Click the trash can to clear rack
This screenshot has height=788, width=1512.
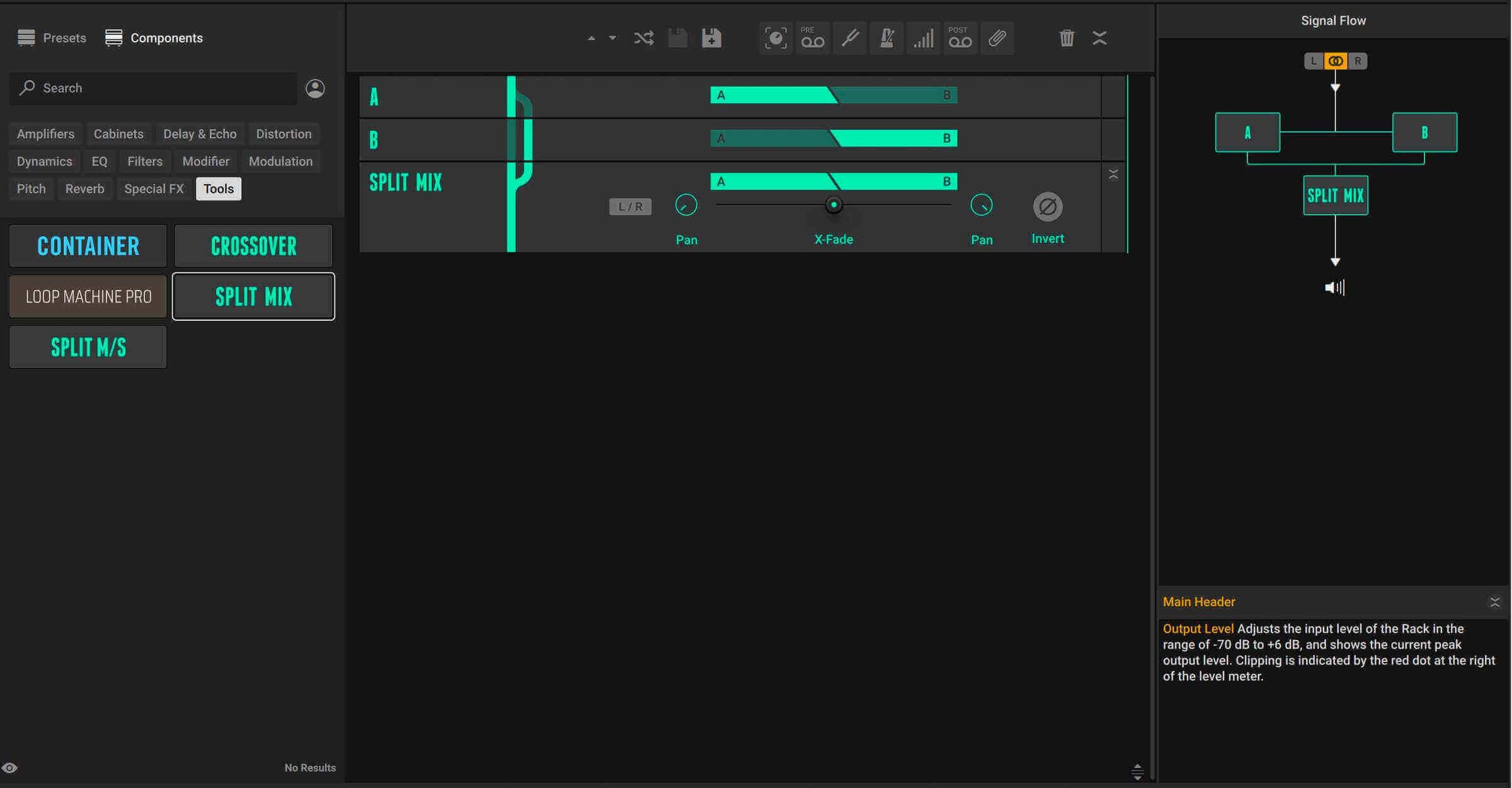pos(1067,38)
